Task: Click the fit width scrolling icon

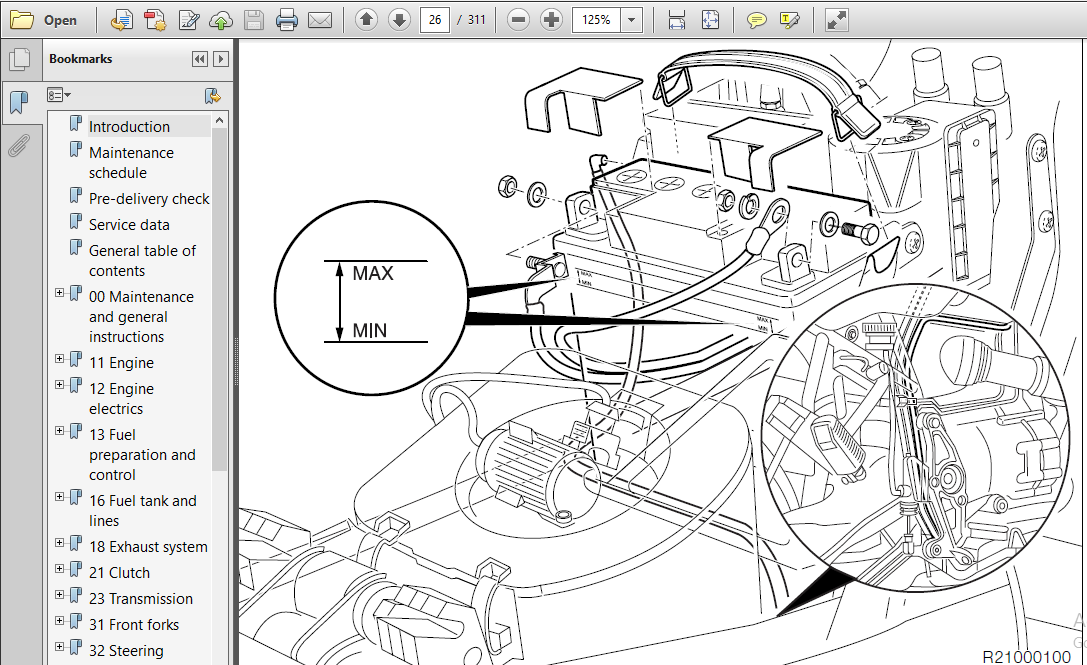Action: tap(677, 20)
